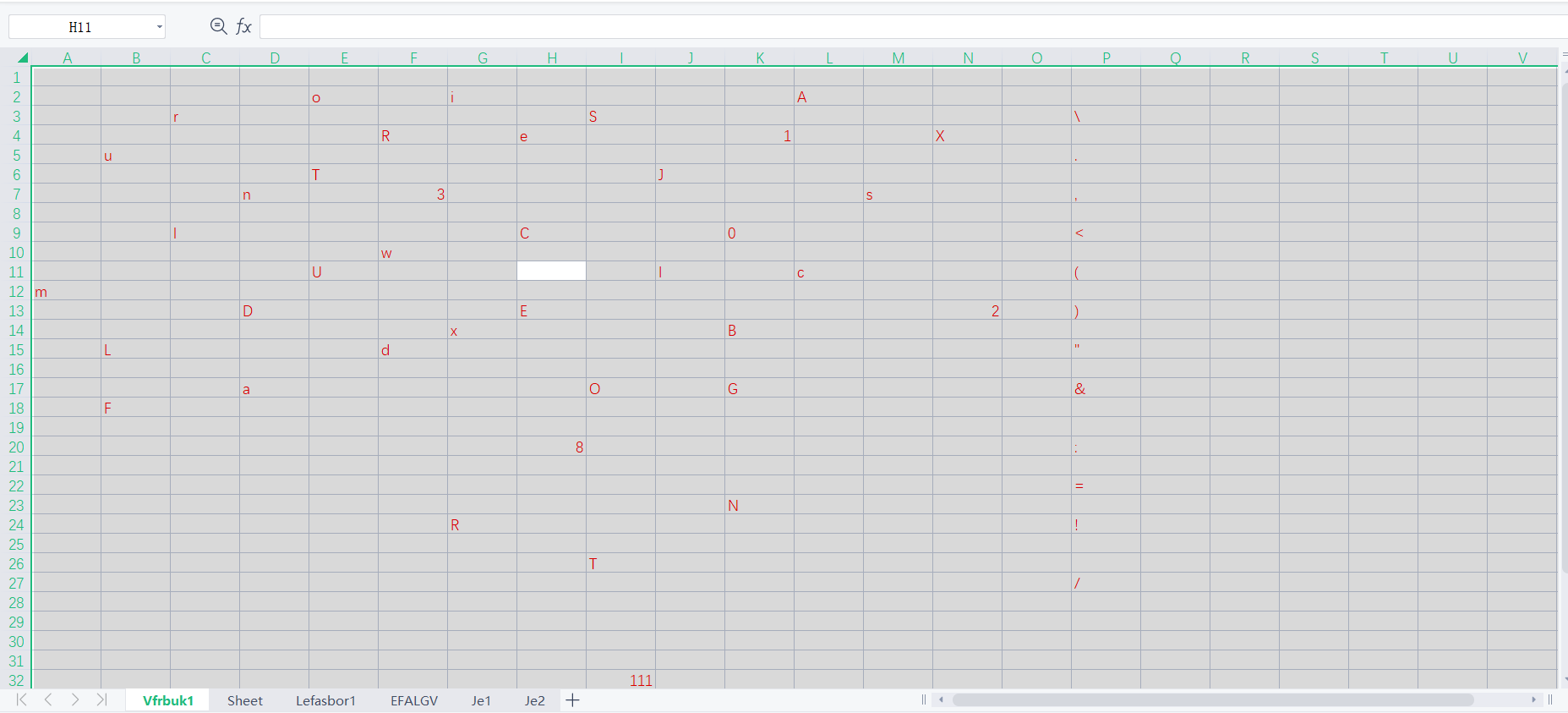Switch to the Lefasbor1 sheet tab
The image size is (1568, 713).
325,700
